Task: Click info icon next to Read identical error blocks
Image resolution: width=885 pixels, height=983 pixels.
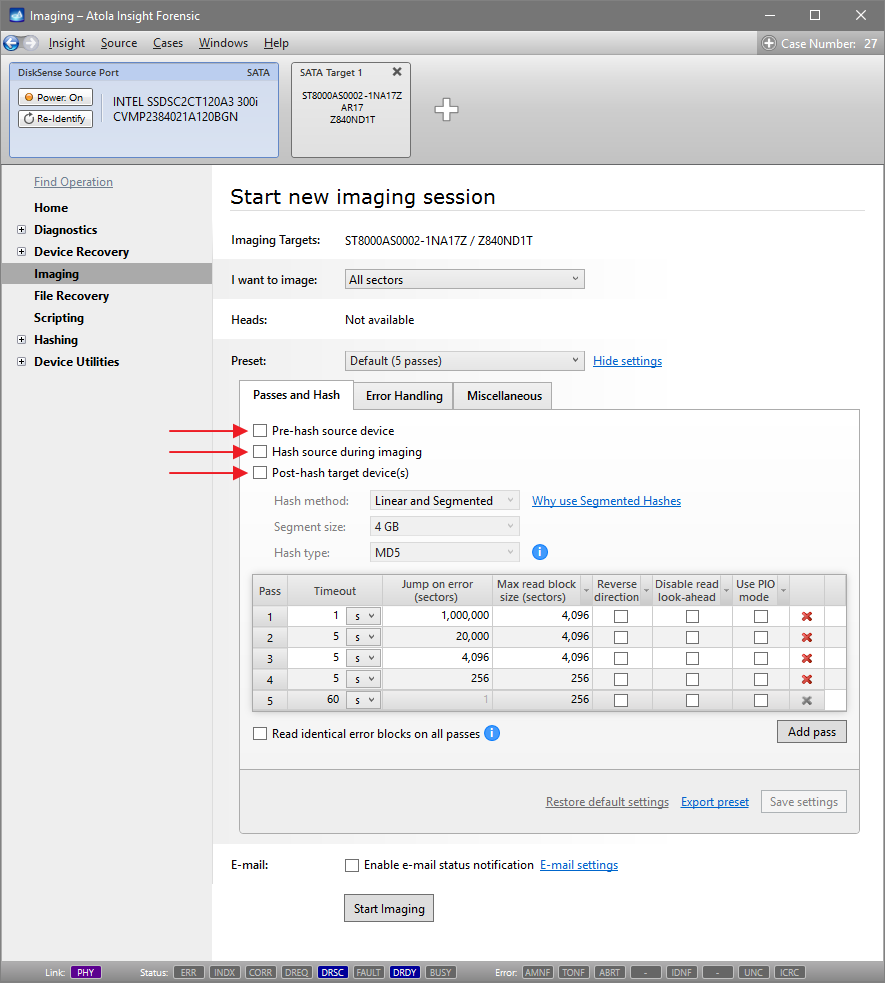Action: [x=491, y=731]
